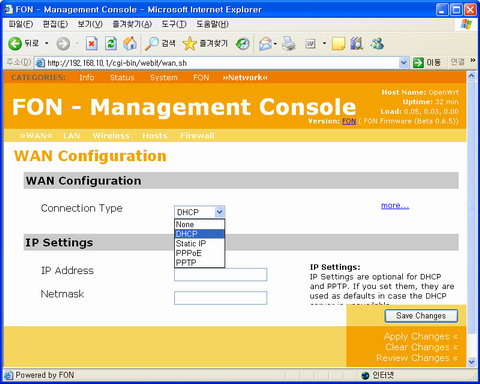Screen dimensions: 480x384
Task: Open the address bar dropdown arrow
Action: pyautogui.click(x=403, y=63)
